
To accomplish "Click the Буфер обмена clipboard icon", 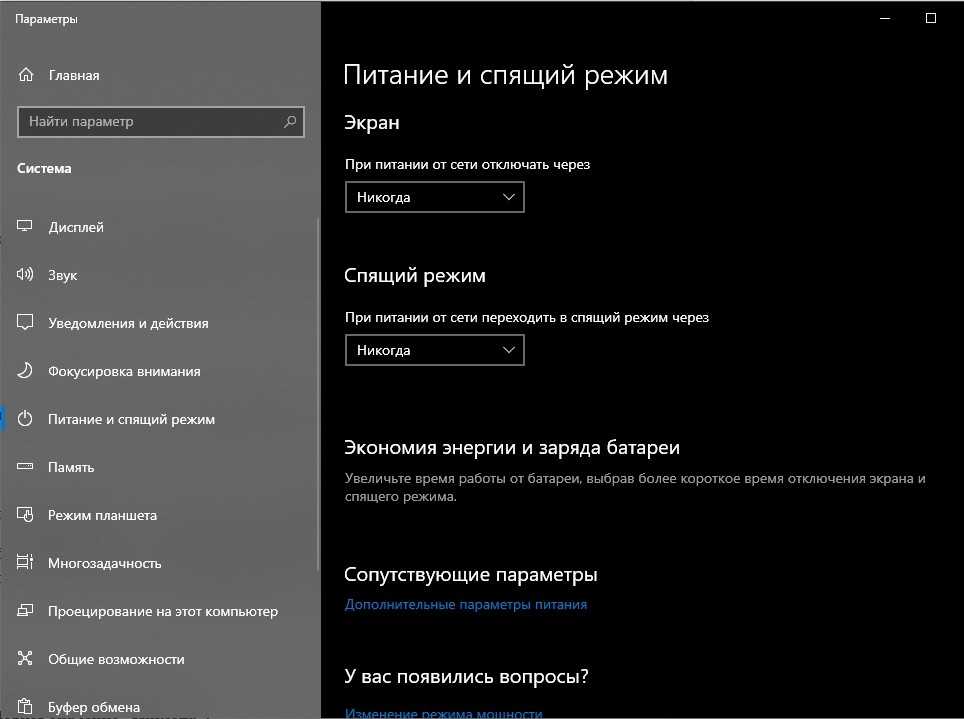I will 26,707.
